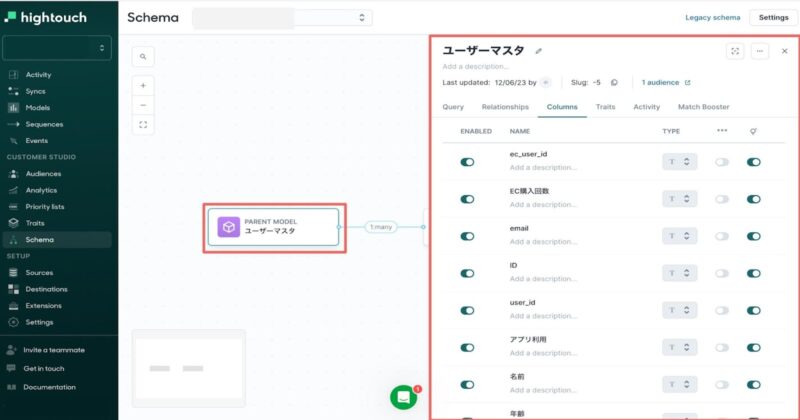The width and height of the screenshot is (800, 420).
Task: Zoom out with the minus icon
Action: [143, 105]
